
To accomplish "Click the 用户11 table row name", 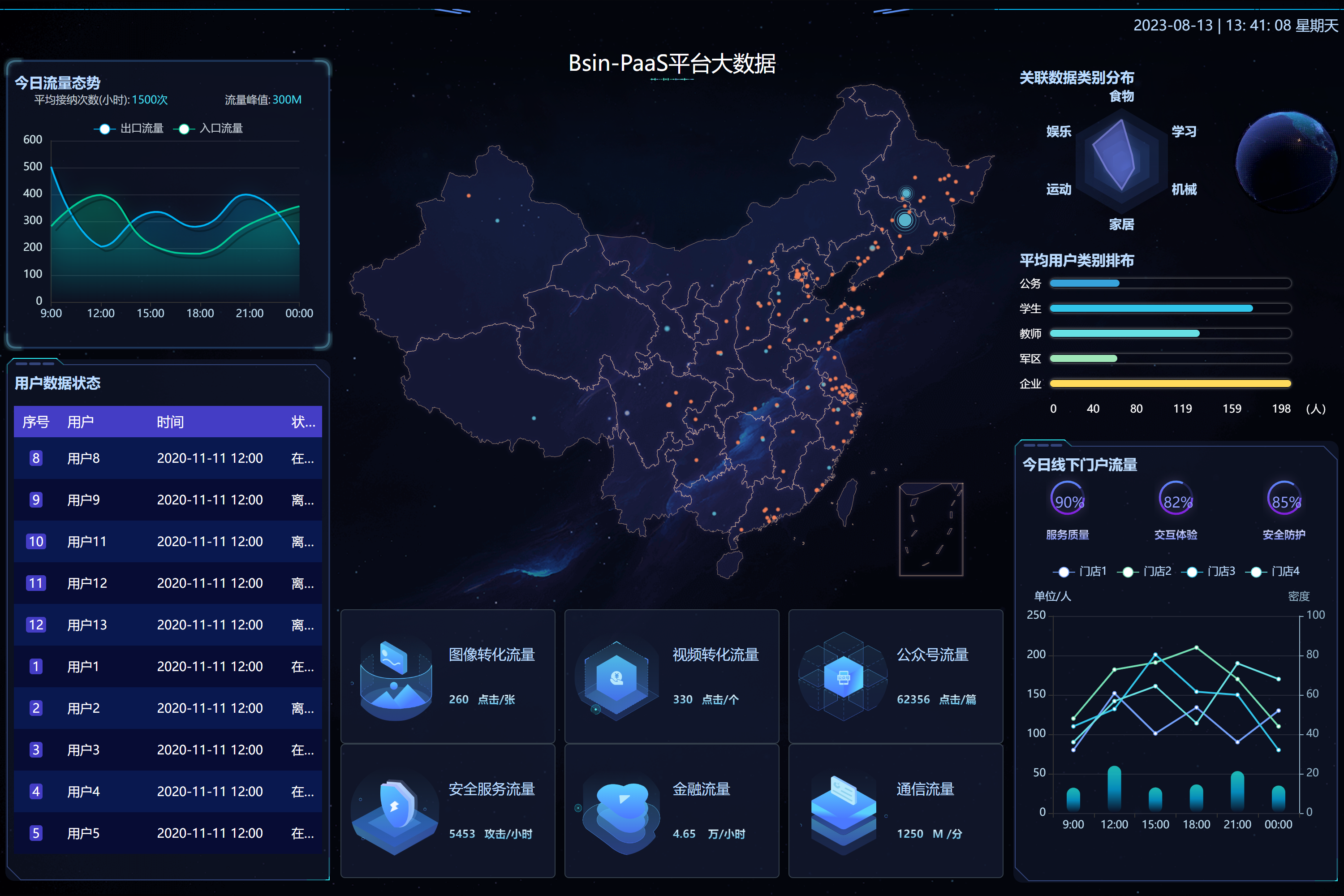I will tap(87, 542).
